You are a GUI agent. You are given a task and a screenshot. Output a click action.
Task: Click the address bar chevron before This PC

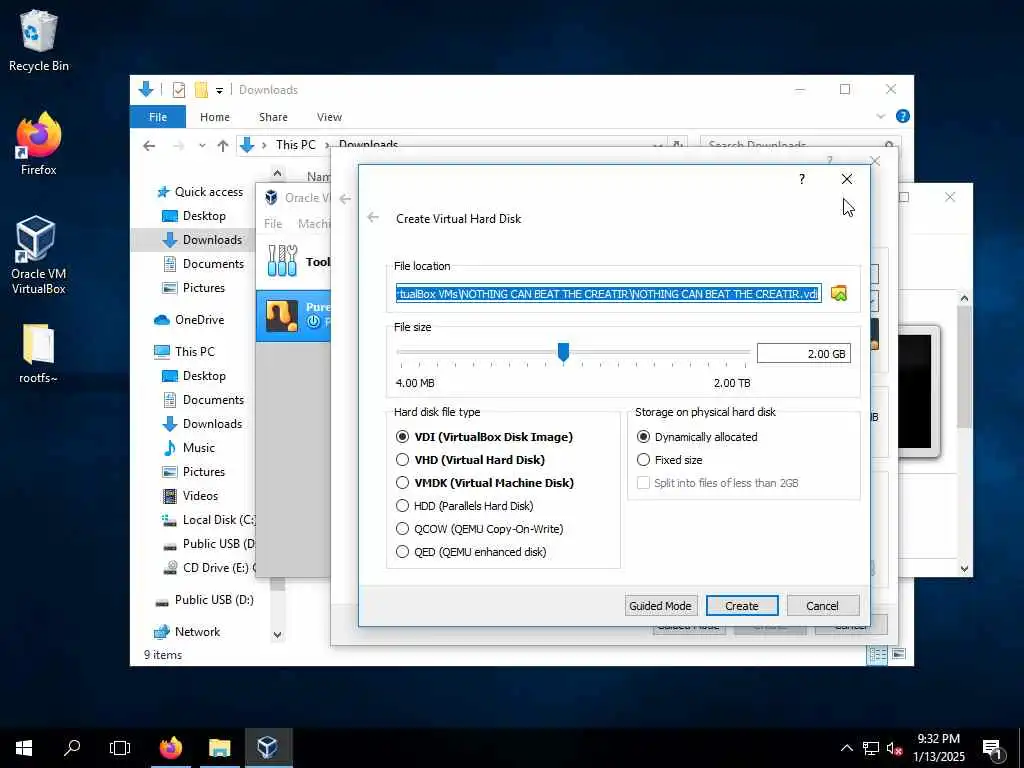(264, 145)
